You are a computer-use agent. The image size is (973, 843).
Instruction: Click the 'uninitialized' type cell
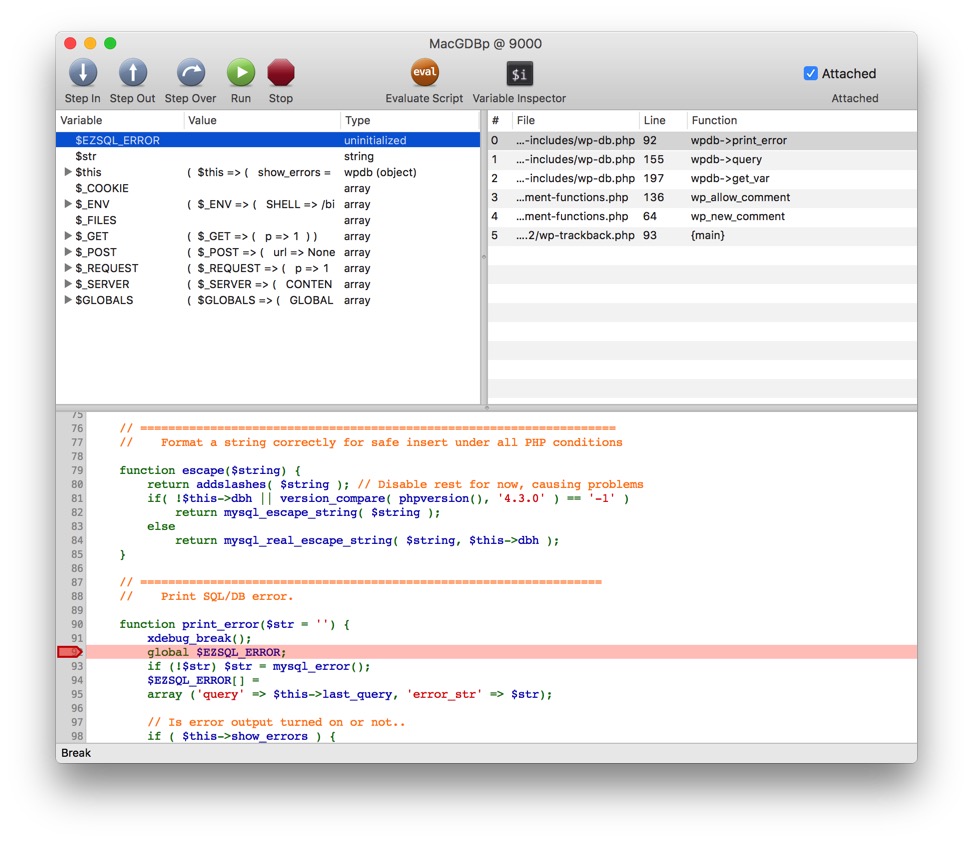(375, 140)
